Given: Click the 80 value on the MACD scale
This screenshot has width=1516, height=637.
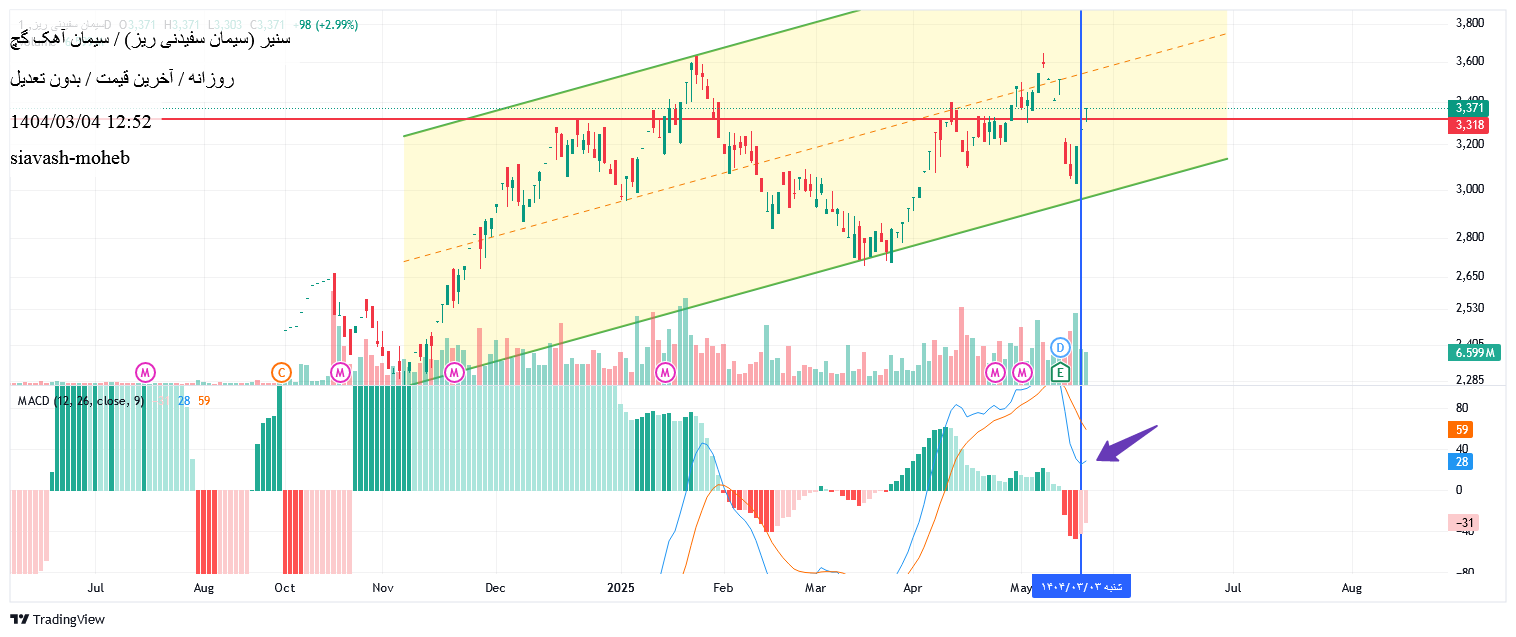Looking at the screenshot, I should pyautogui.click(x=1461, y=408).
